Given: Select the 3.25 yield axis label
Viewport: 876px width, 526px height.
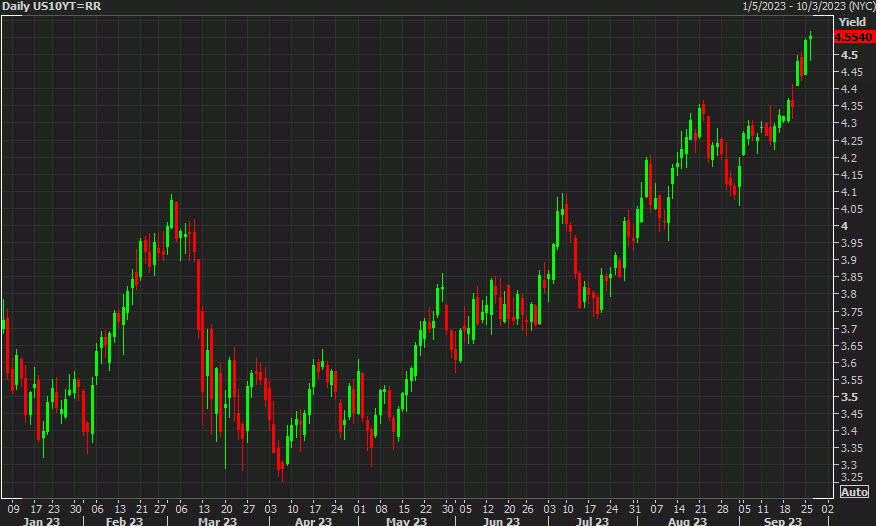Looking at the screenshot, I should 851,477.
